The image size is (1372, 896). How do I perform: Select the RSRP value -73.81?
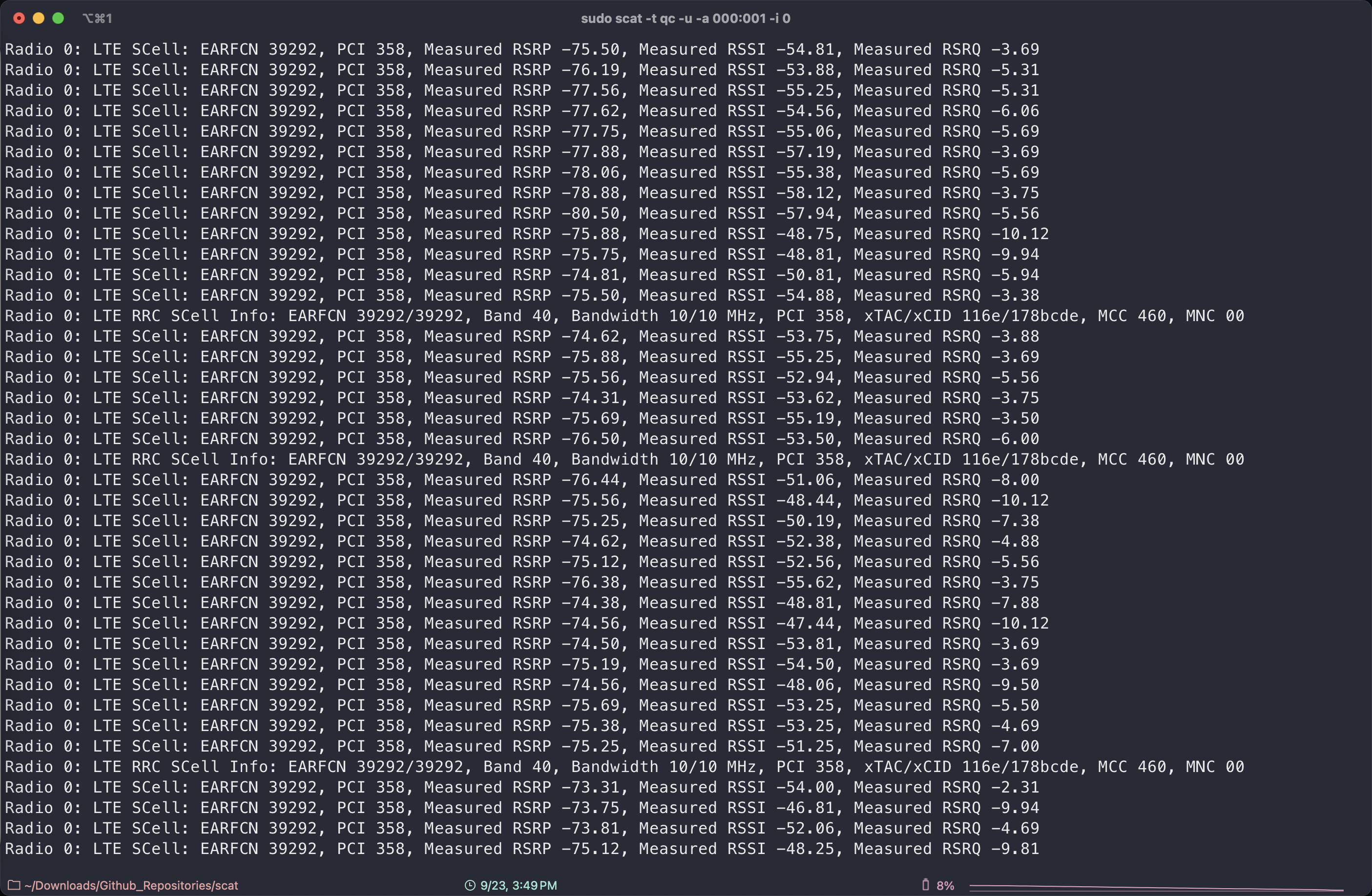click(590, 829)
